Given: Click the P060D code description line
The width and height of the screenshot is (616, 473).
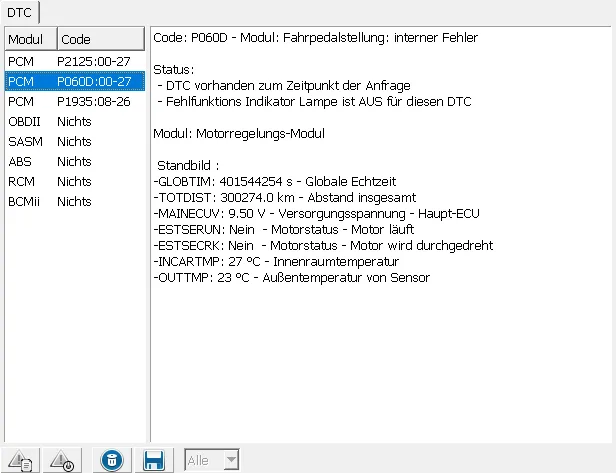Looking at the screenshot, I should pyautogui.click(x=315, y=37).
